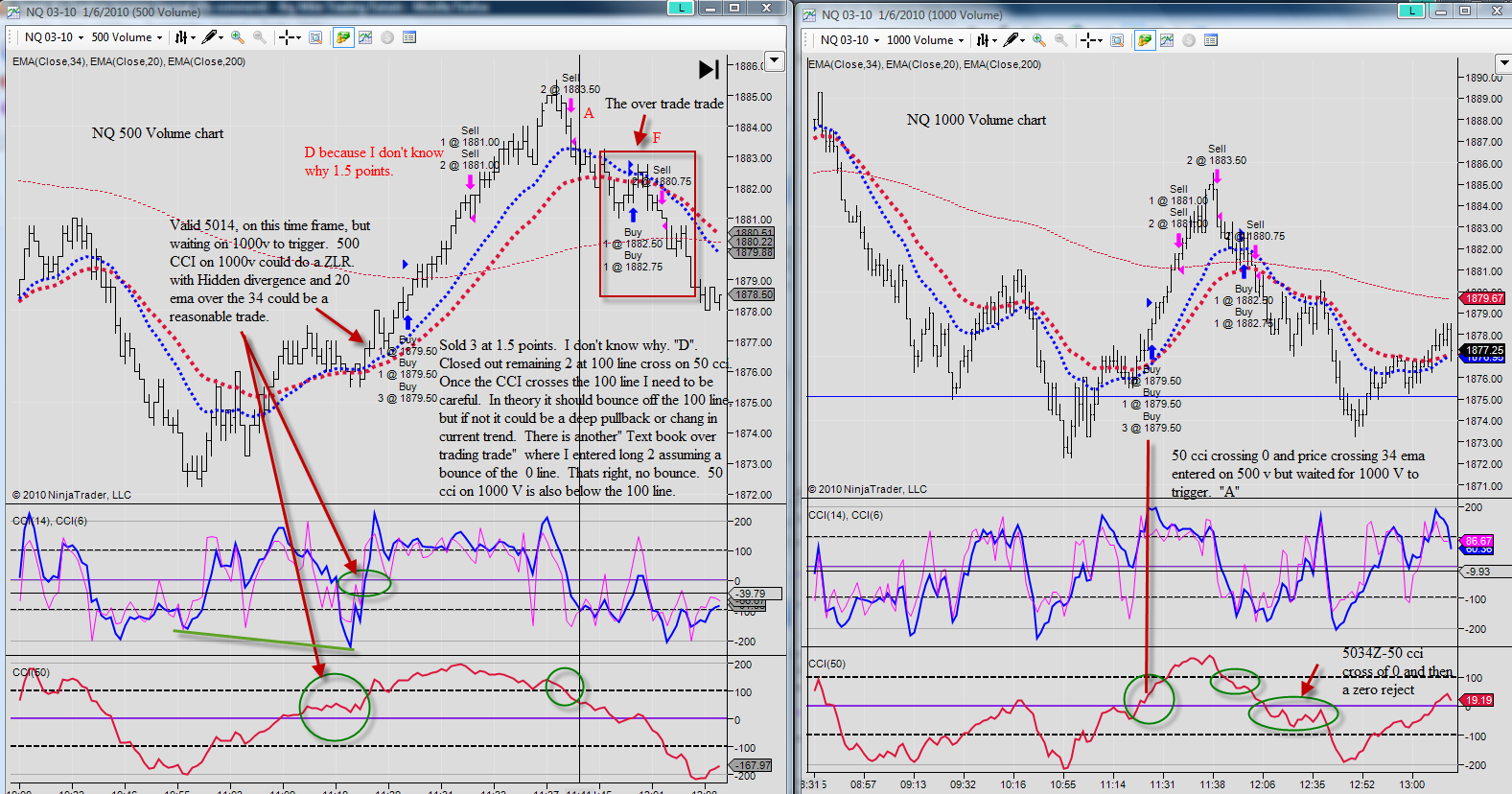Click the teal L link button in 500 Volume window
This screenshot has width=1512, height=794.
coord(681,8)
